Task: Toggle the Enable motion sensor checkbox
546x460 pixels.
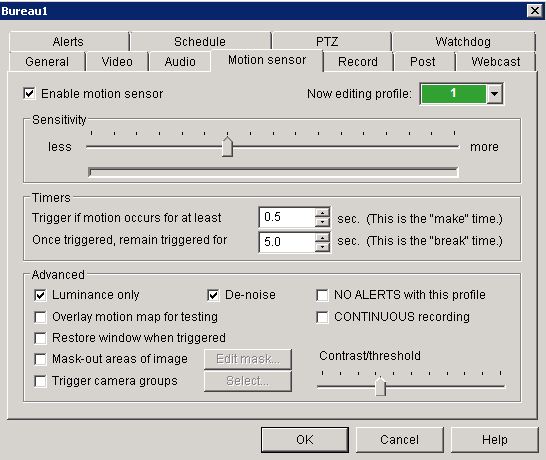Action: 29,93
